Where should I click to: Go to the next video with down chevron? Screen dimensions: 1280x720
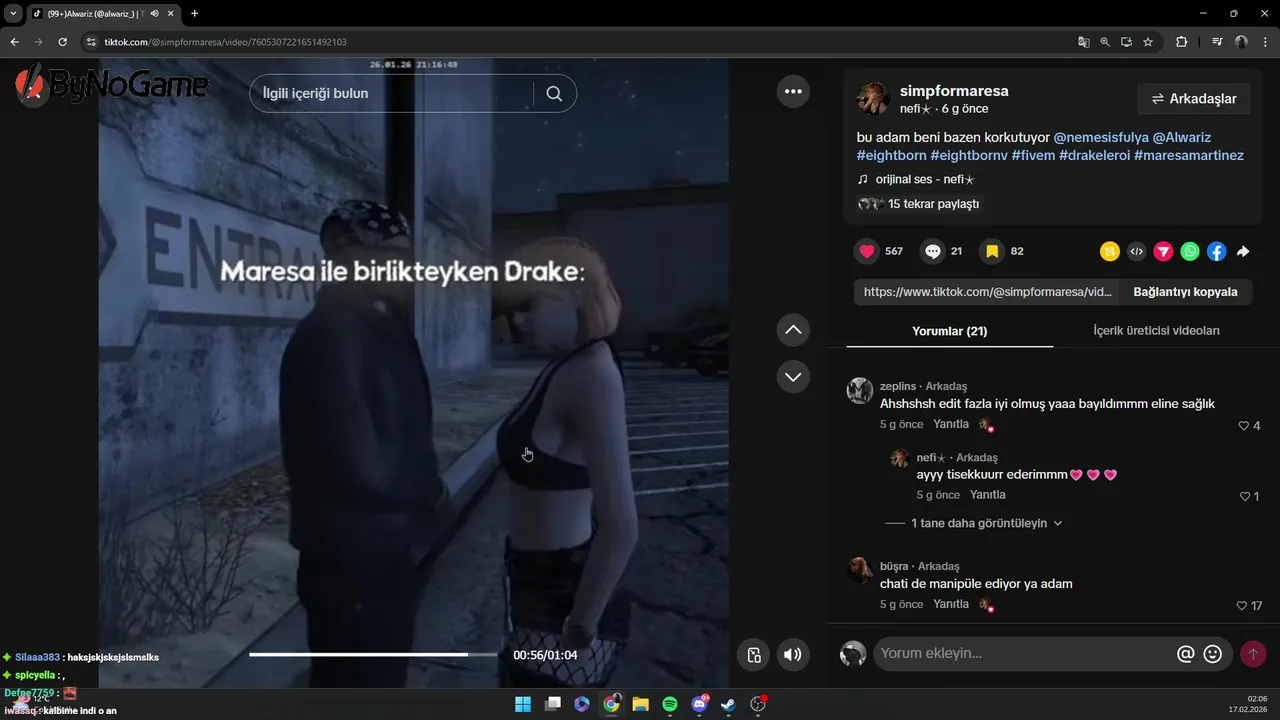793,377
